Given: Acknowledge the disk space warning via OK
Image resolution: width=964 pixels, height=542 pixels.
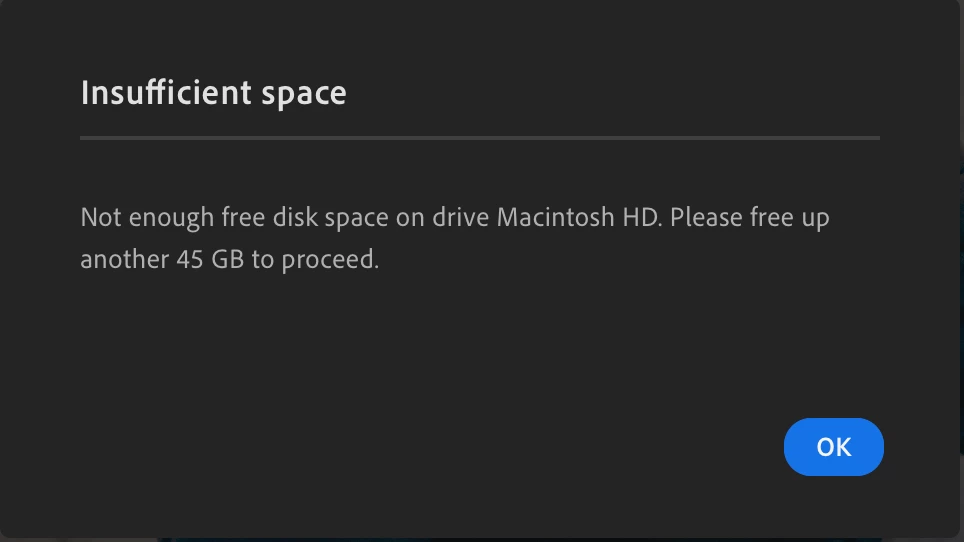Looking at the screenshot, I should [x=834, y=447].
